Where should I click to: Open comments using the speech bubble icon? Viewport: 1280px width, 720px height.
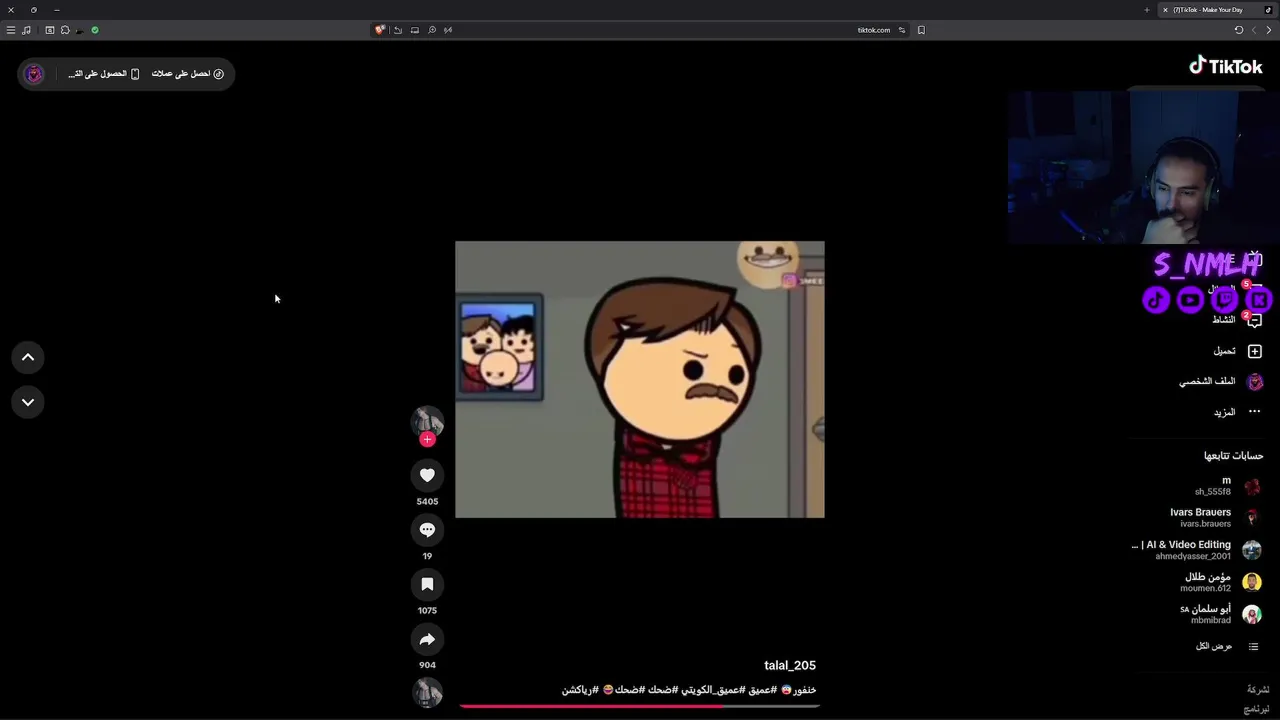(427, 530)
